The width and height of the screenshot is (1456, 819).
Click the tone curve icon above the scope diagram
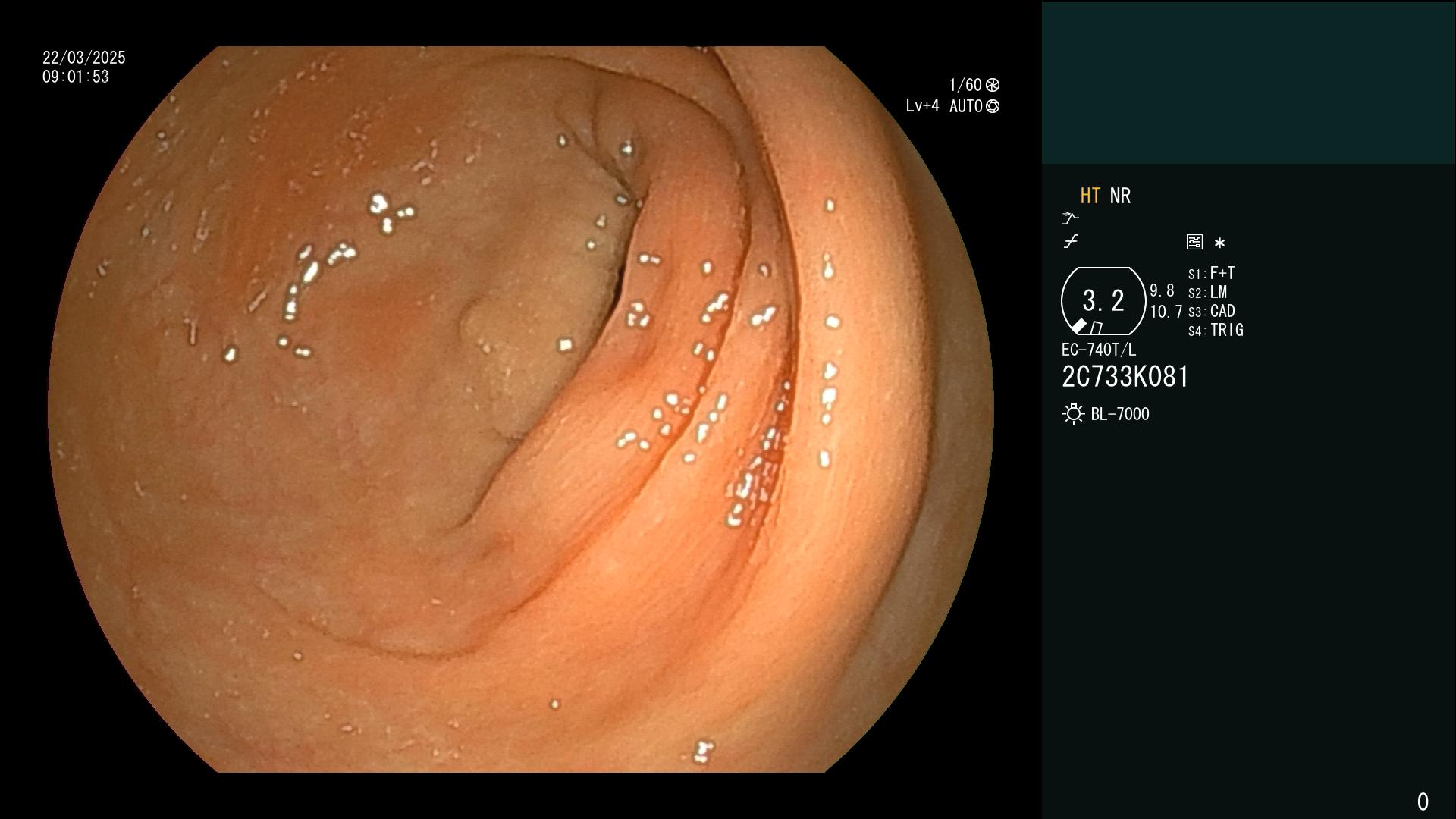(x=1071, y=242)
